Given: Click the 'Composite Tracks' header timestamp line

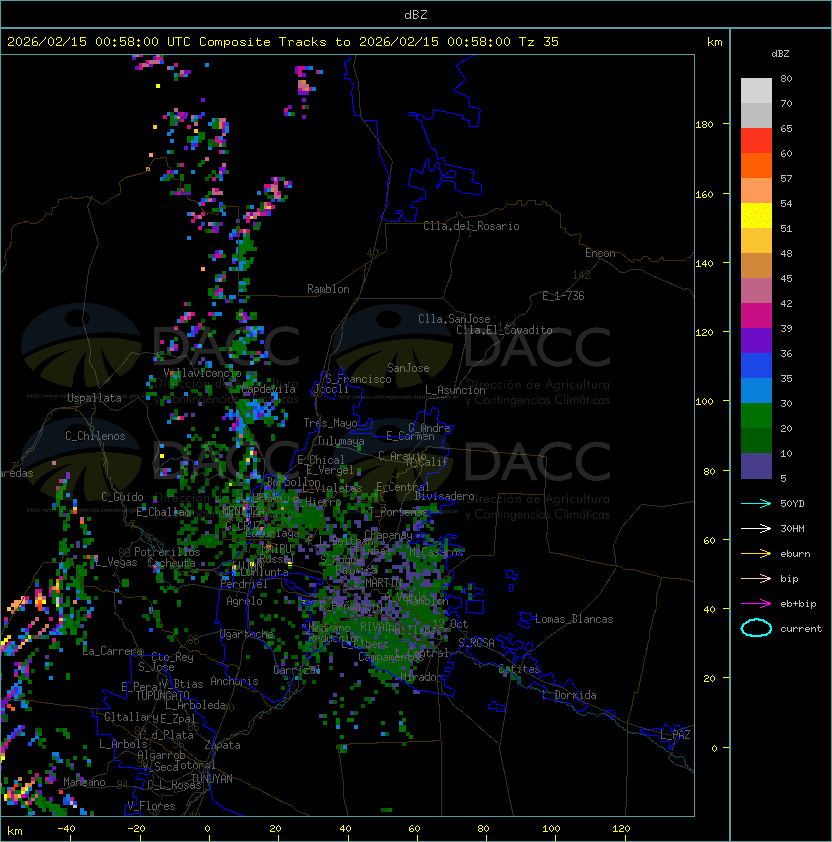Looking at the screenshot, I should (x=283, y=42).
